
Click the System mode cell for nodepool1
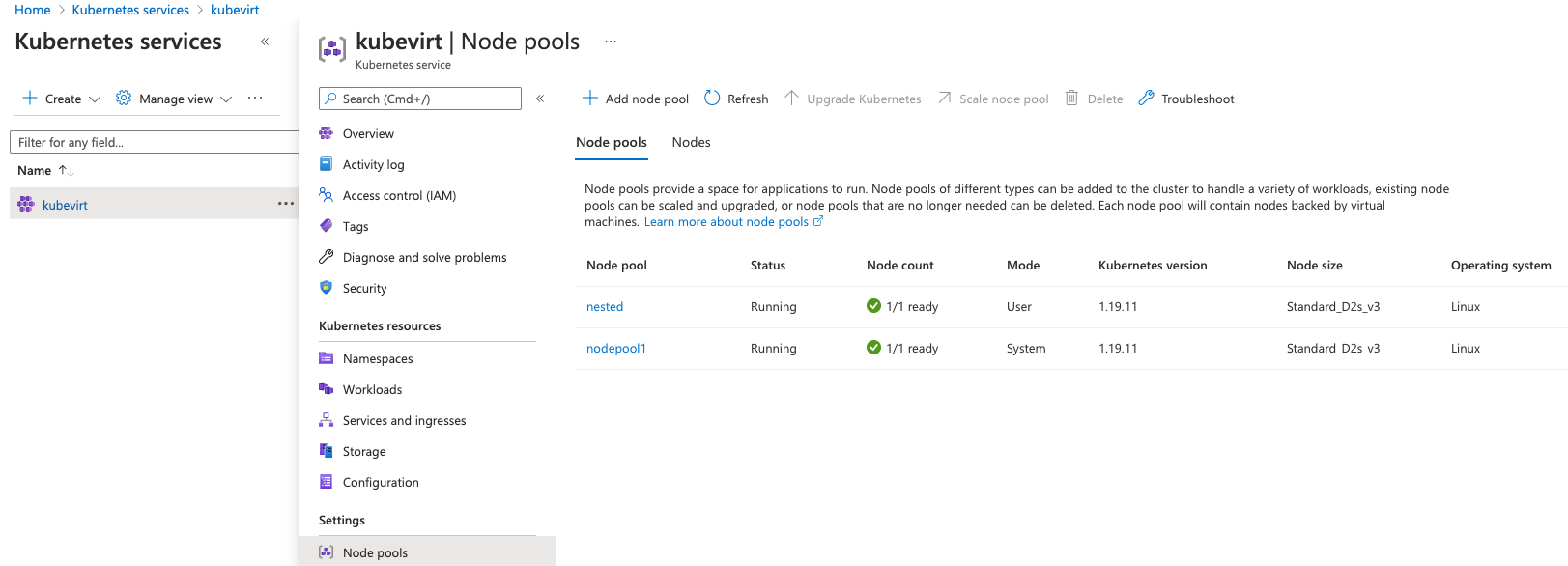coord(1026,348)
